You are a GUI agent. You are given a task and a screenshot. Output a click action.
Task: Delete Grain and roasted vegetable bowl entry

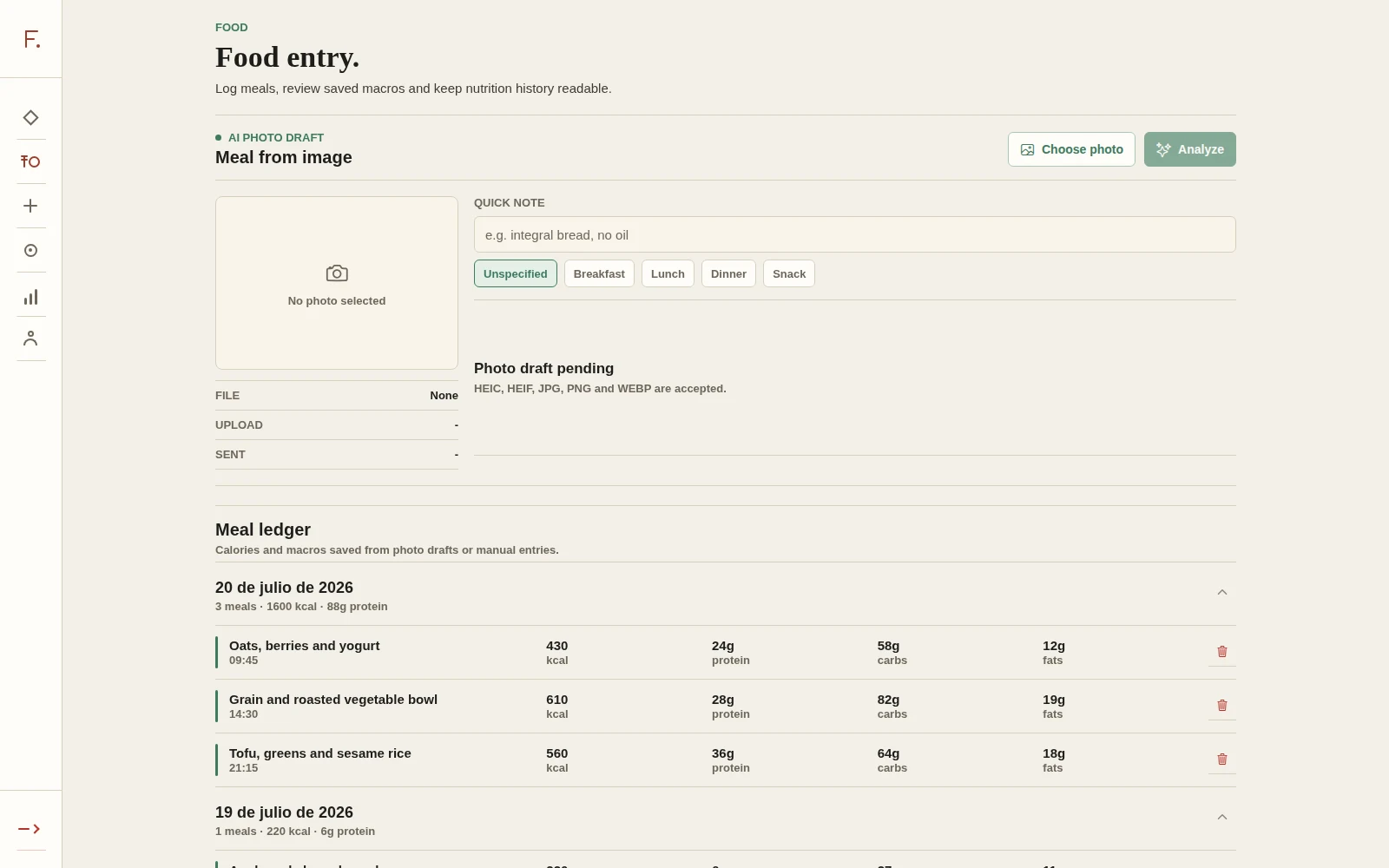(x=1222, y=706)
